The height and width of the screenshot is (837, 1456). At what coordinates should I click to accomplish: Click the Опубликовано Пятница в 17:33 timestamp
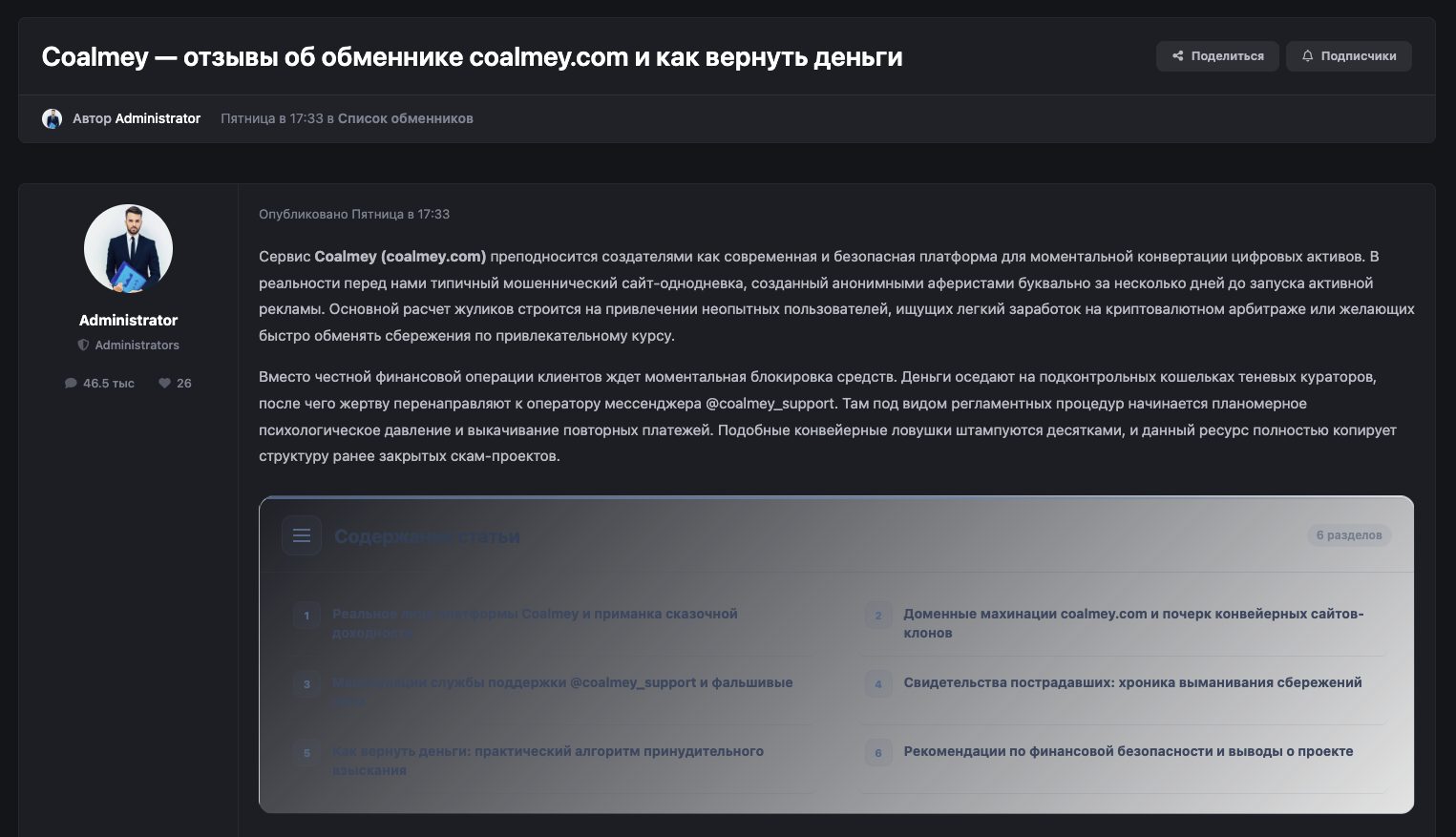354,214
